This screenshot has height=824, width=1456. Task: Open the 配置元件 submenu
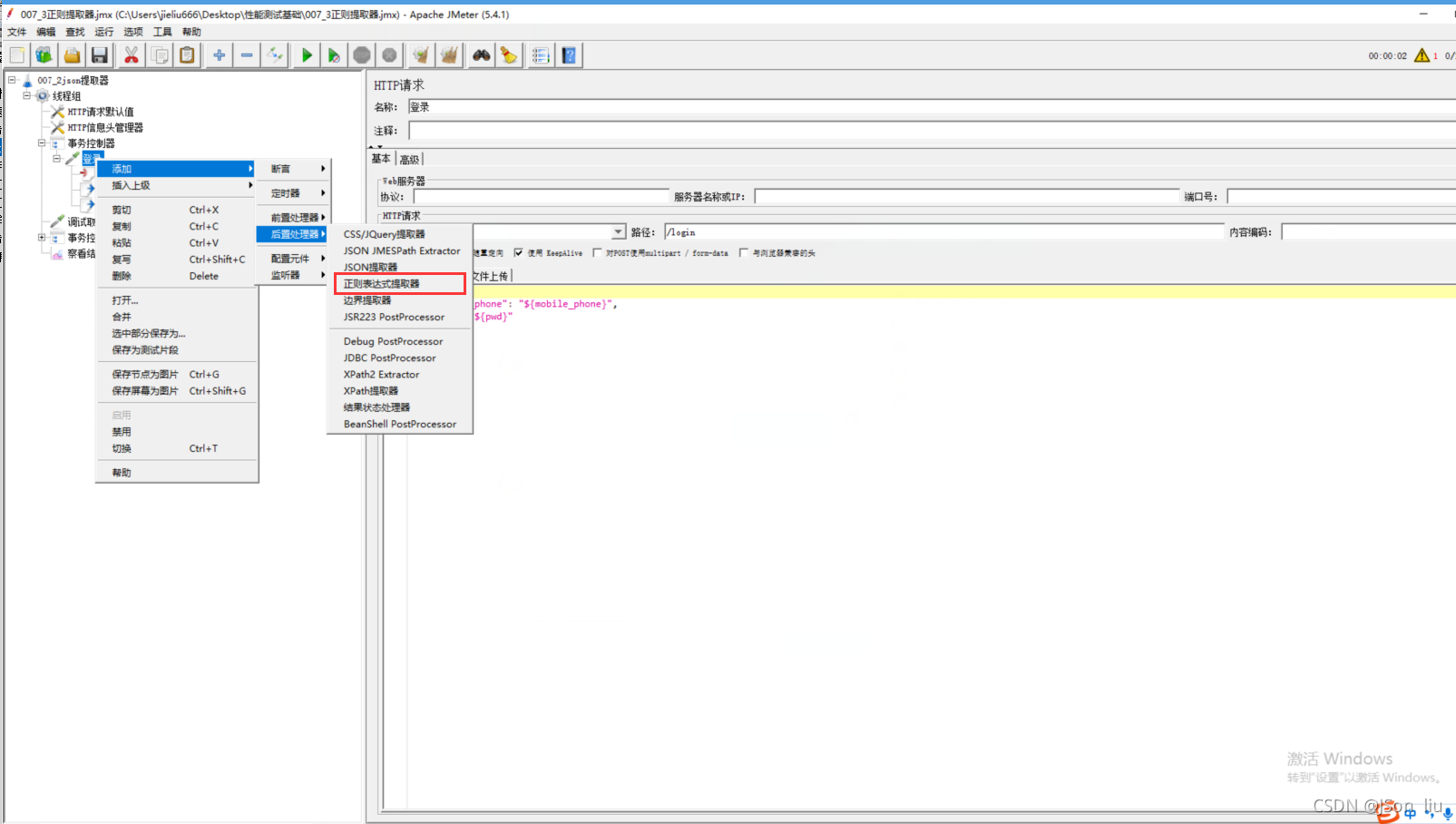(293, 259)
